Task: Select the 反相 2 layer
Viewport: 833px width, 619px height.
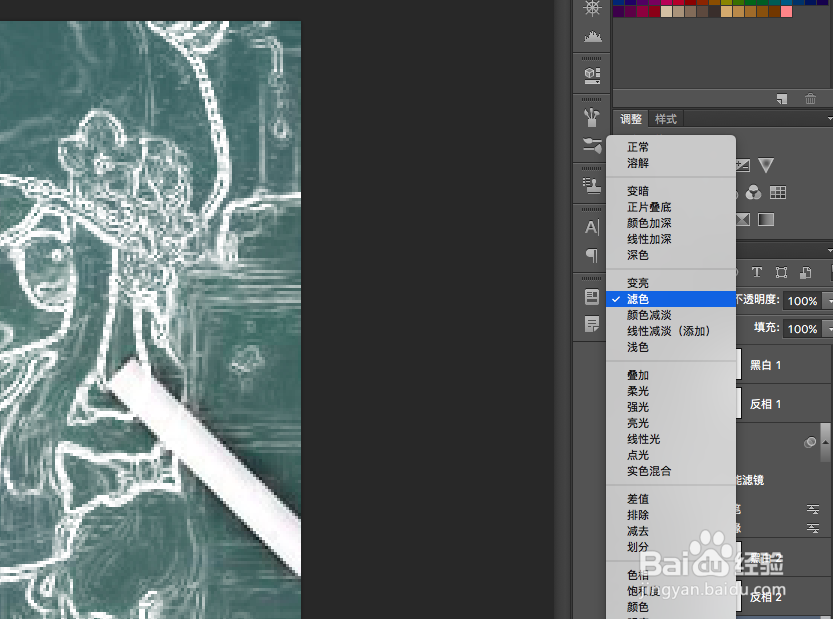Action: pyautogui.click(x=784, y=597)
